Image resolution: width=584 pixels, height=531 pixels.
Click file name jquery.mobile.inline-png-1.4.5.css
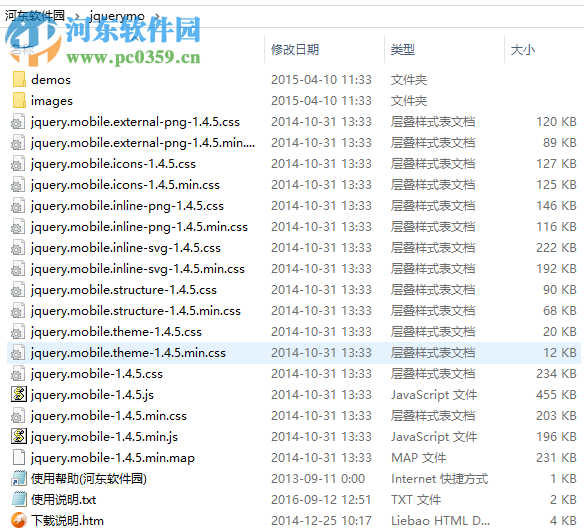127,206
